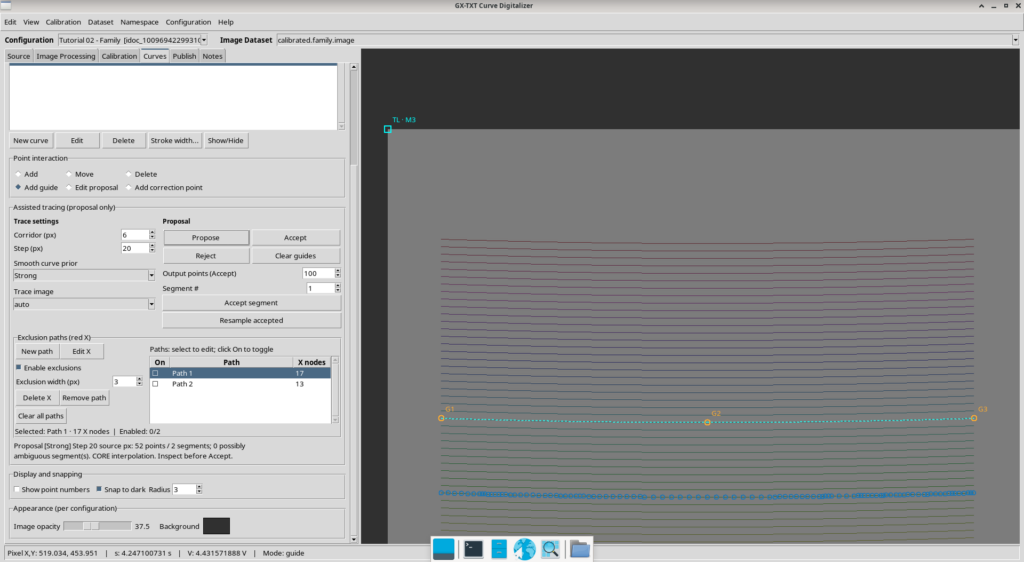This screenshot has width=1024, height=562.
Task: Choose the Delete point interaction radio option
Action: coord(129,174)
